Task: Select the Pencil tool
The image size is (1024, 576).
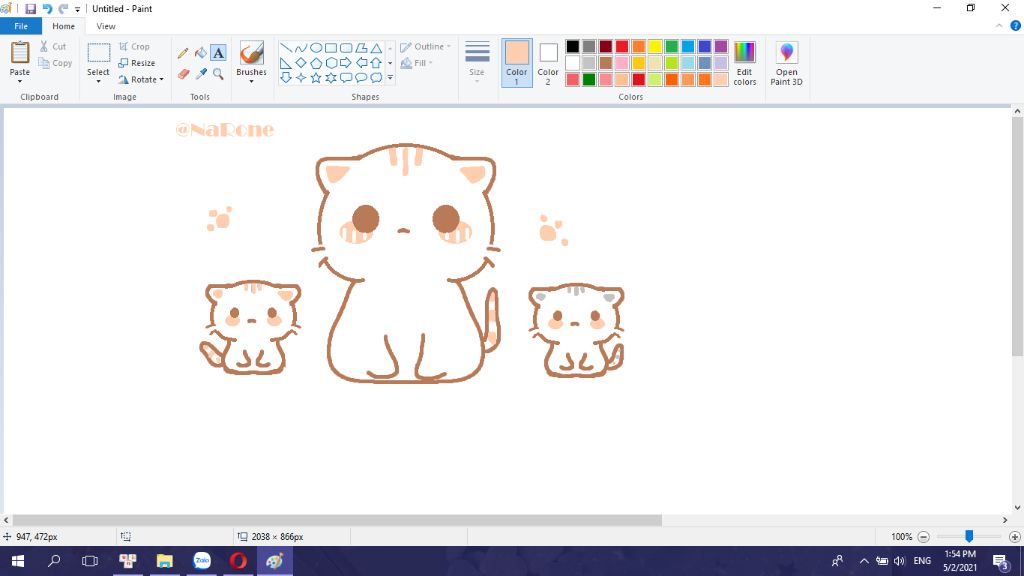Action: (x=183, y=53)
